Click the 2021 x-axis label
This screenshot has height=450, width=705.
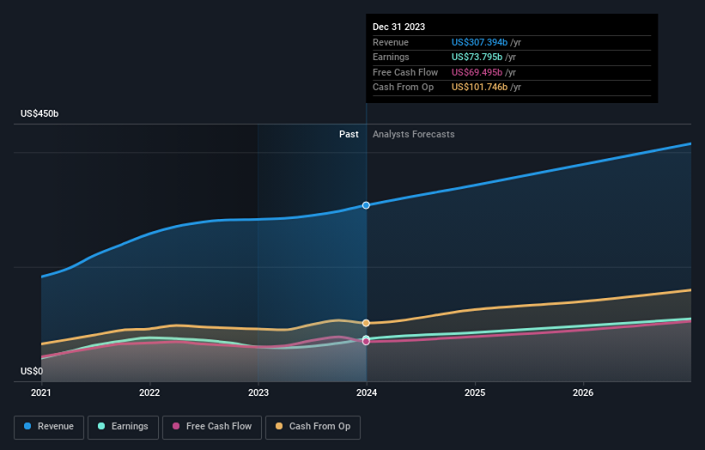(x=41, y=393)
